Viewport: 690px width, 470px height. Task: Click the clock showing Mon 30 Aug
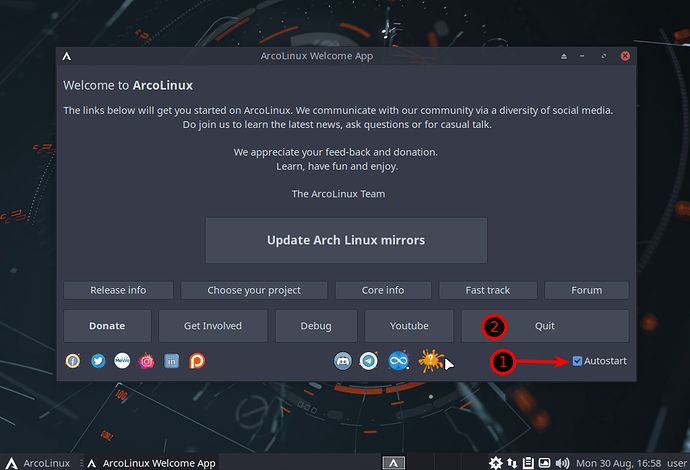[618, 463]
